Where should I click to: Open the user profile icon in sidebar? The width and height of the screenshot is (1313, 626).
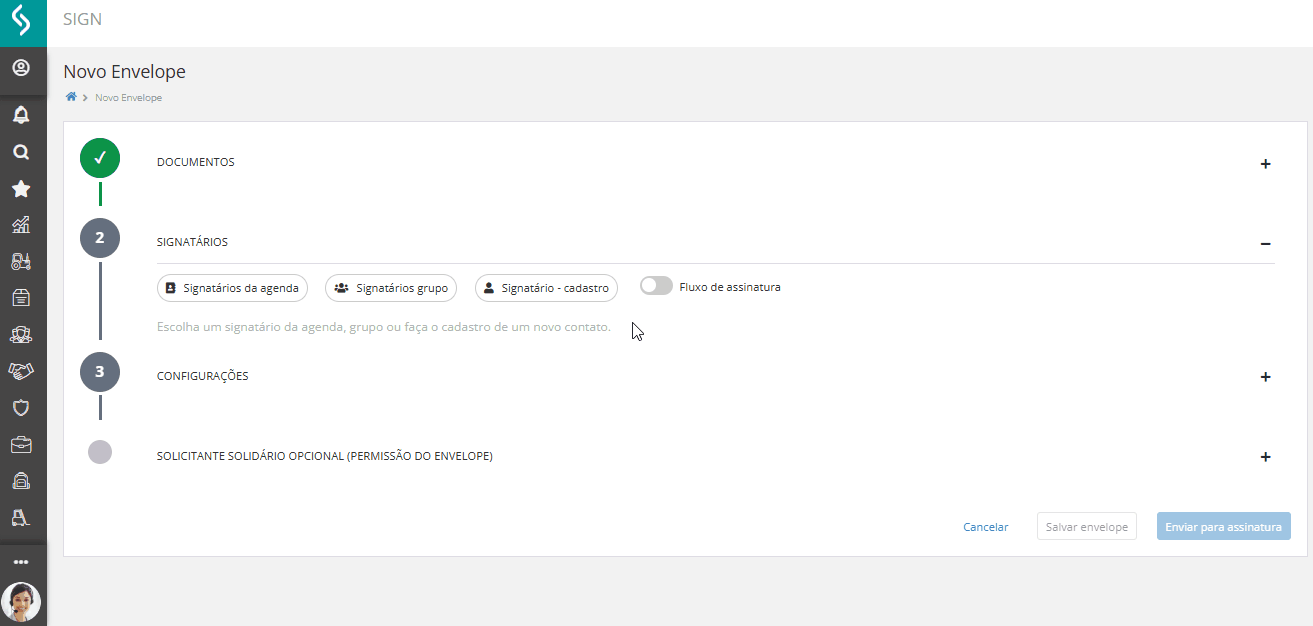21,69
